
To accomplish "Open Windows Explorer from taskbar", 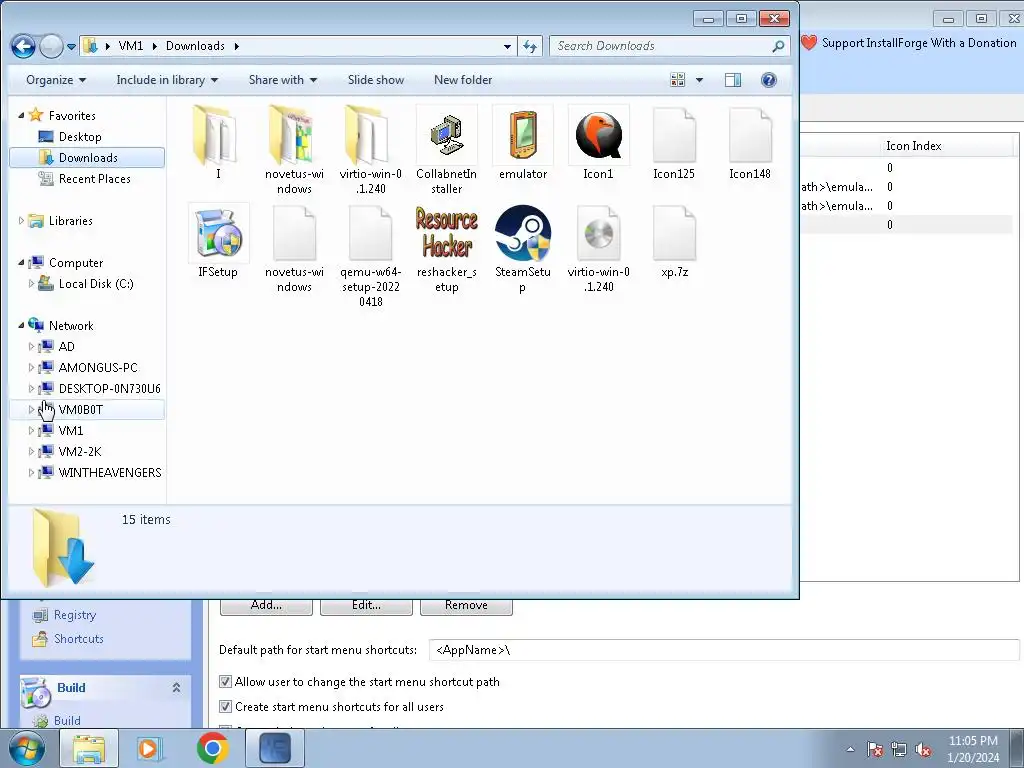I will [x=89, y=748].
